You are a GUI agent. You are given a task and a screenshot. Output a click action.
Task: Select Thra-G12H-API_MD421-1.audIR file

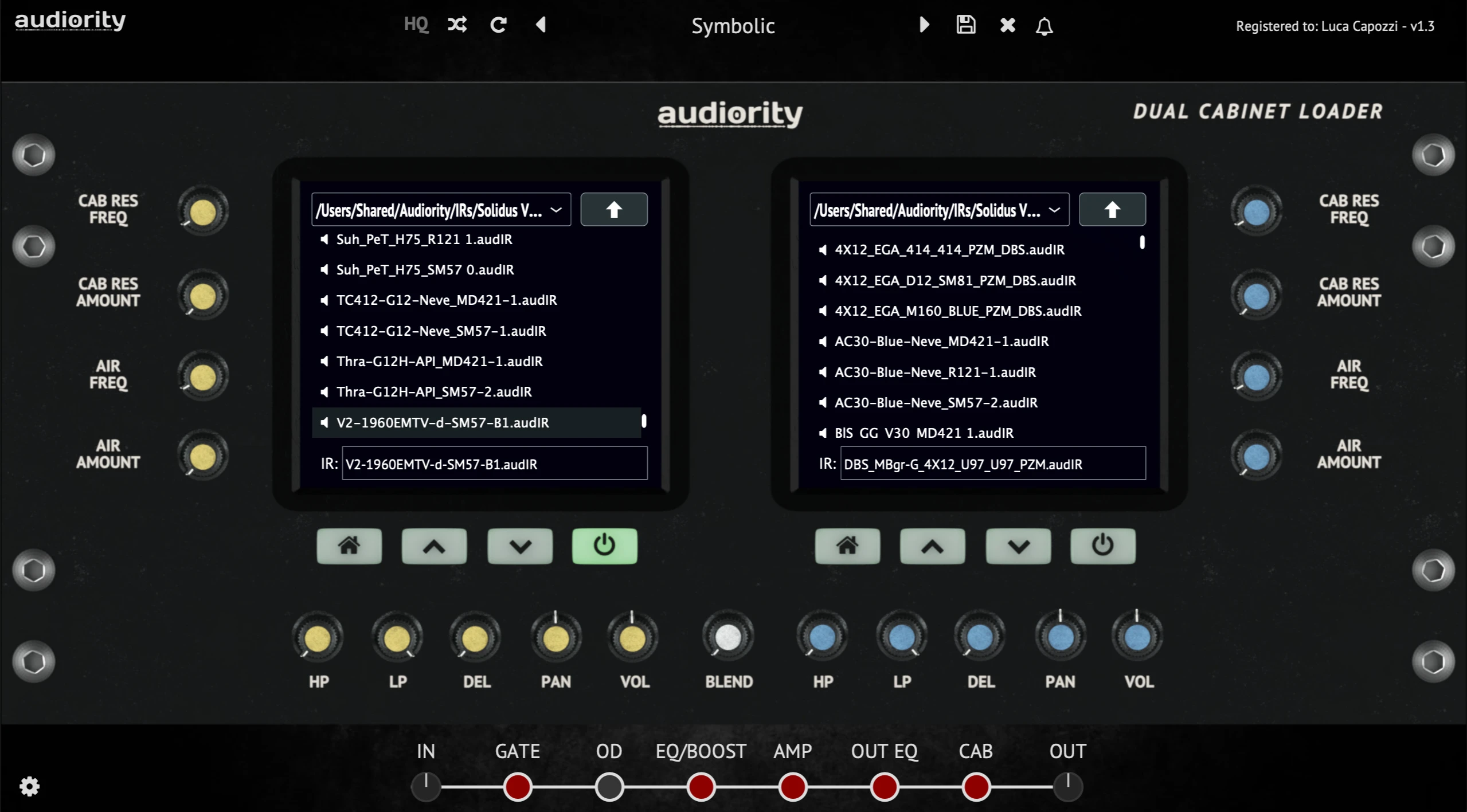coord(476,362)
